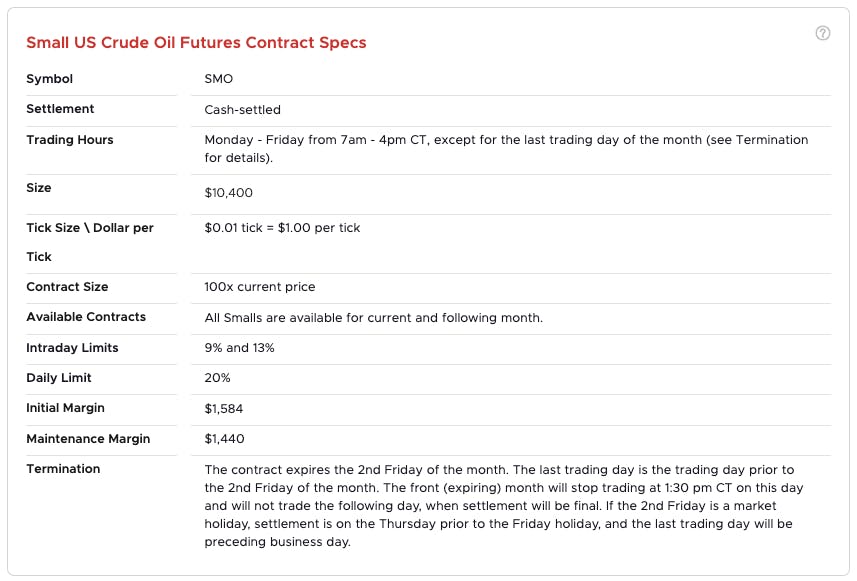Click the $0.01 tick = $1.00 value
This screenshot has height=581, width=857.
282,228
